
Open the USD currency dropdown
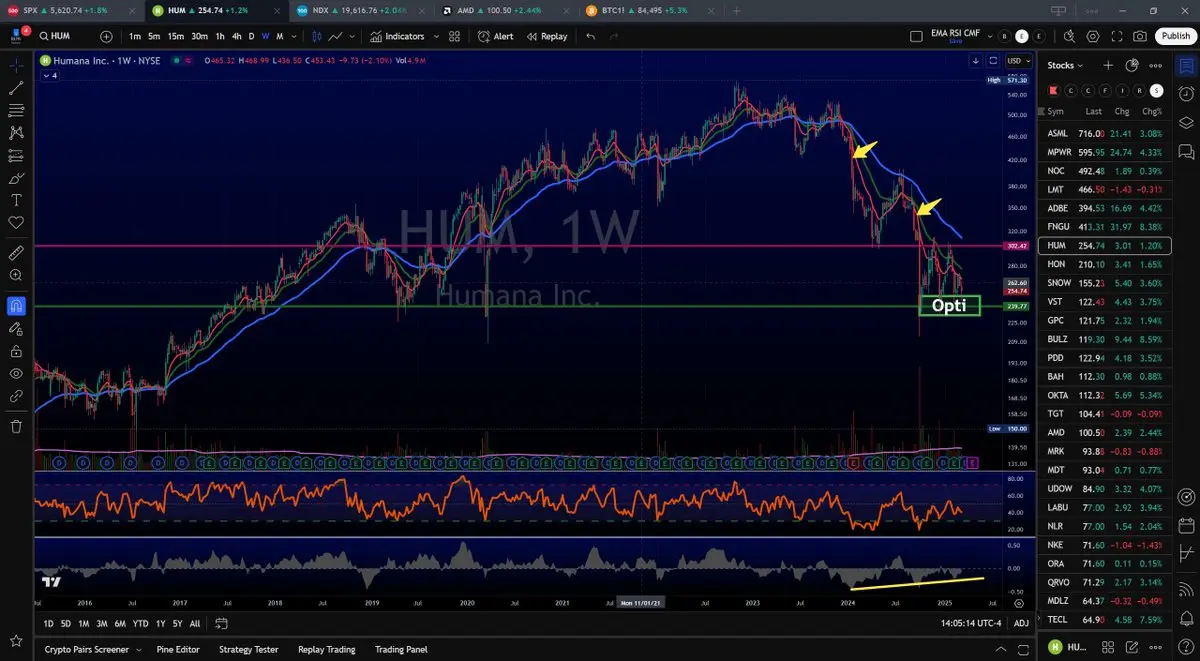click(x=1017, y=60)
